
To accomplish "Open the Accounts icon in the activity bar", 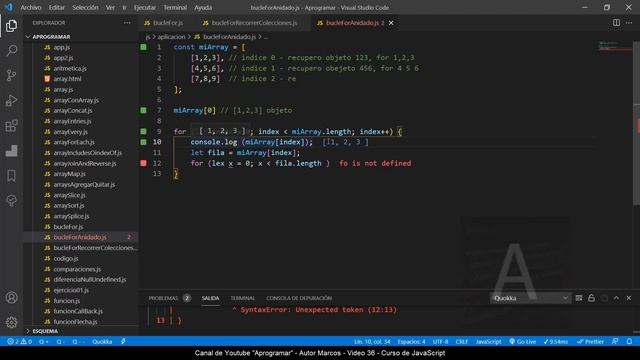I will click(x=11, y=298).
